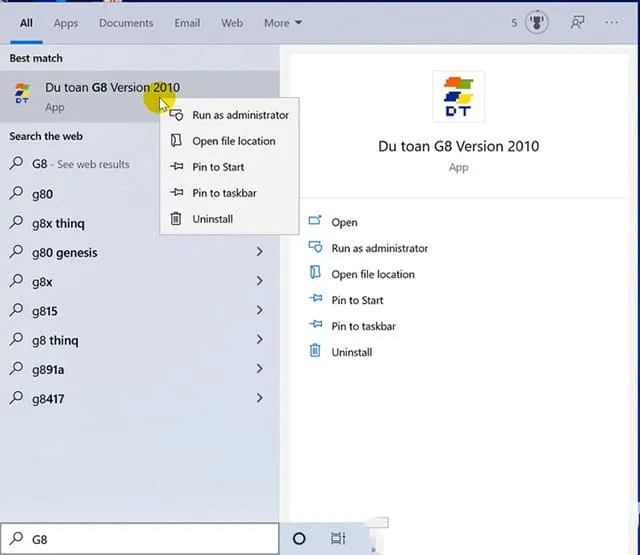Click the shield icon beside preview Run as administrator
Viewport: 640px width, 555px height.
316,247
